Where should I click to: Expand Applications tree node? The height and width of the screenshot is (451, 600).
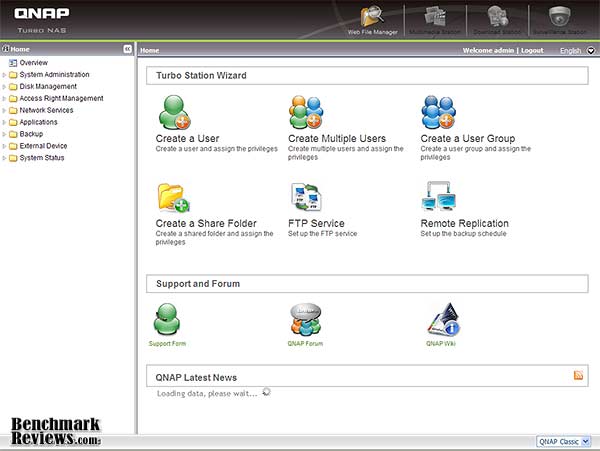click(x=4, y=122)
